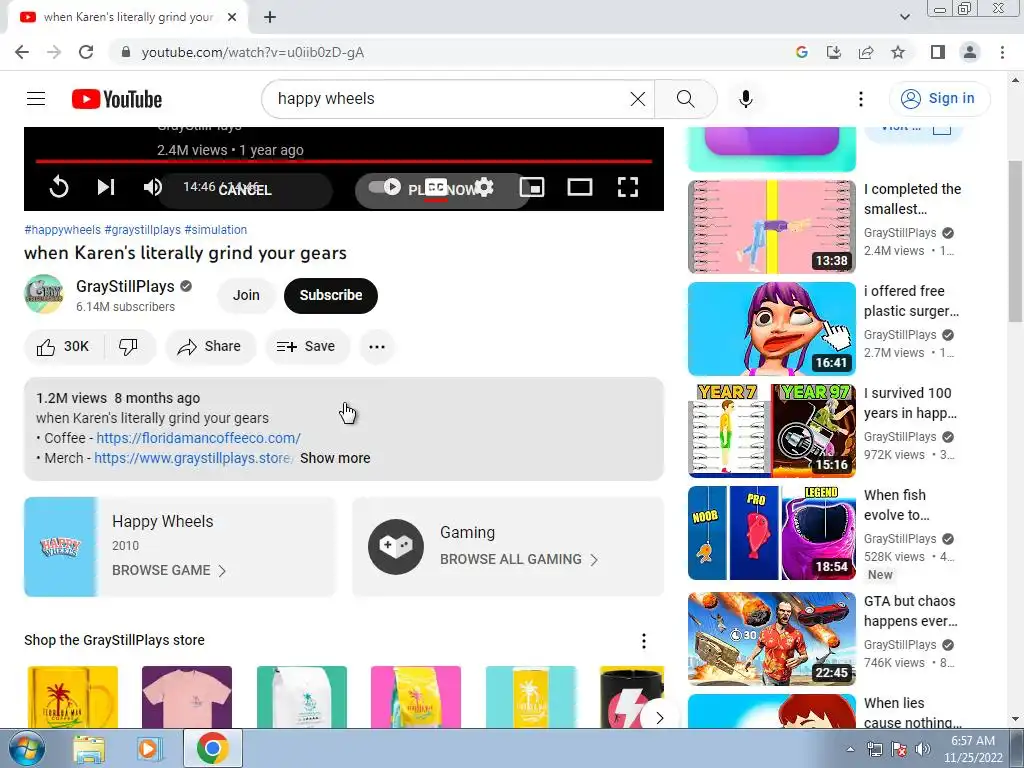This screenshot has height=768, width=1024.
Task: Click the Google icon in address bar
Action: [802, 52]
